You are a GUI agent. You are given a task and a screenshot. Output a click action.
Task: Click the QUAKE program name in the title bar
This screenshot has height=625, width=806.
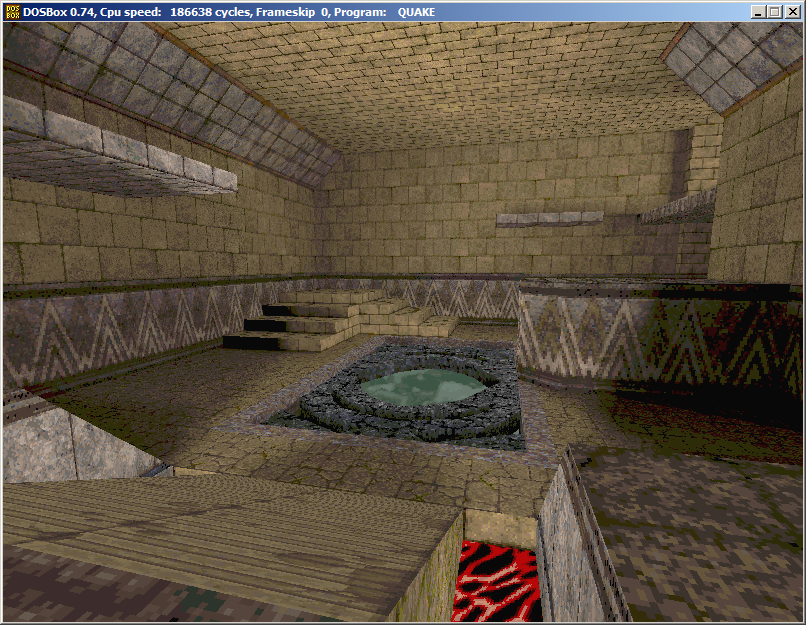[417, 12]
